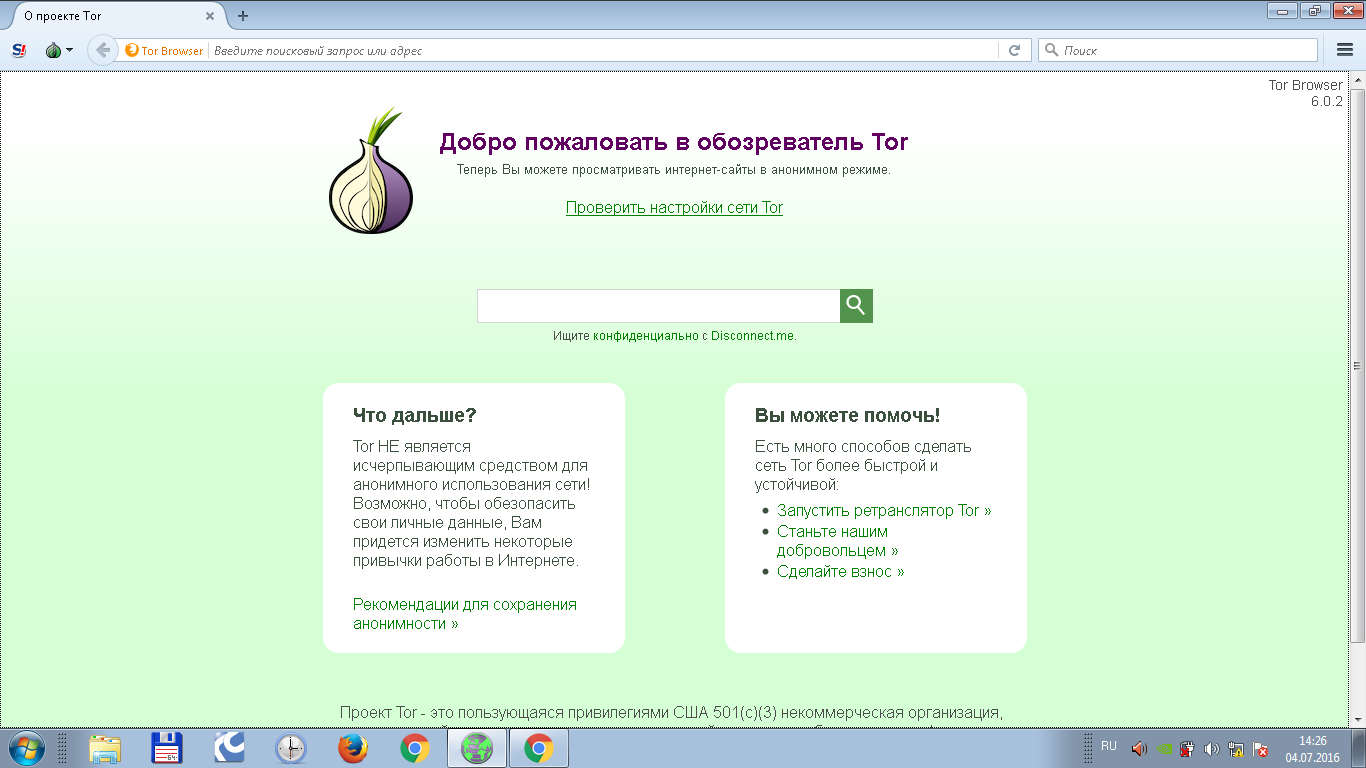Screen dimensions: 1366x768
Task: Click the white speaker volume icon in the tray
Action: [x=1212, y=748]
